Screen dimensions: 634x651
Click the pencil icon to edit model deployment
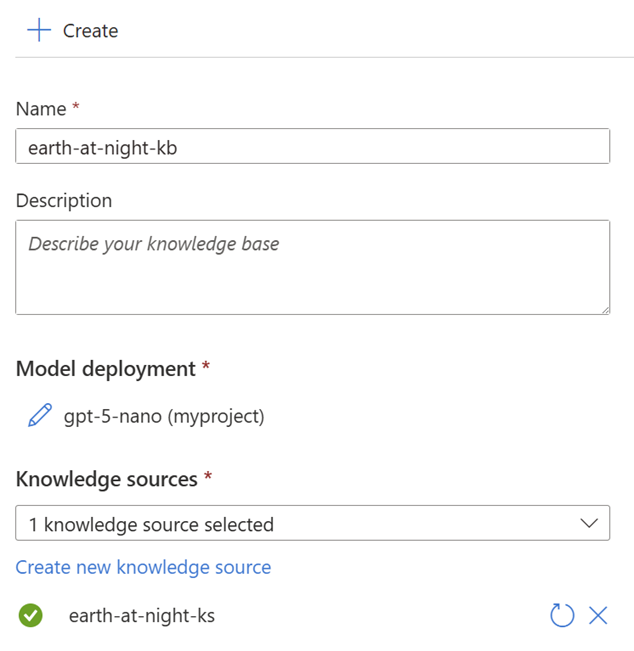pyautogui.click(x=40, y=416)
